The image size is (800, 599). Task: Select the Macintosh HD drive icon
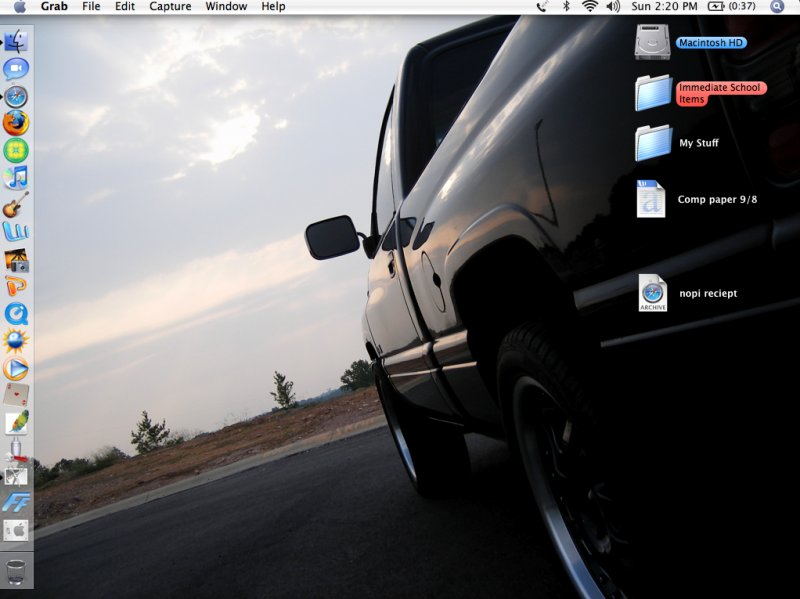[x=651, y=42]
